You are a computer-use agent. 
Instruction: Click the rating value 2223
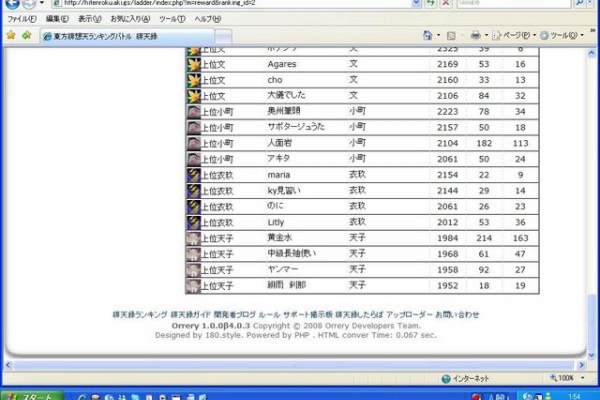(x=447, y=111)
